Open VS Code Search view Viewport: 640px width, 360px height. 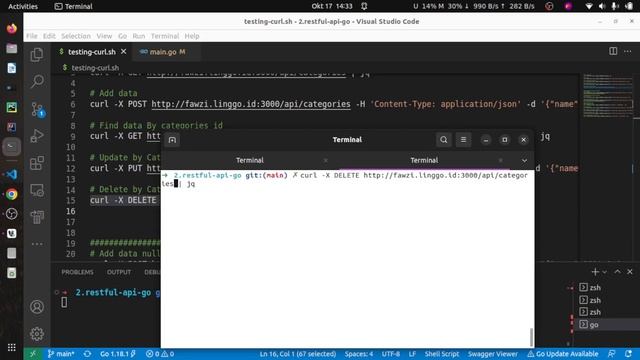click(x=37, y=81)
